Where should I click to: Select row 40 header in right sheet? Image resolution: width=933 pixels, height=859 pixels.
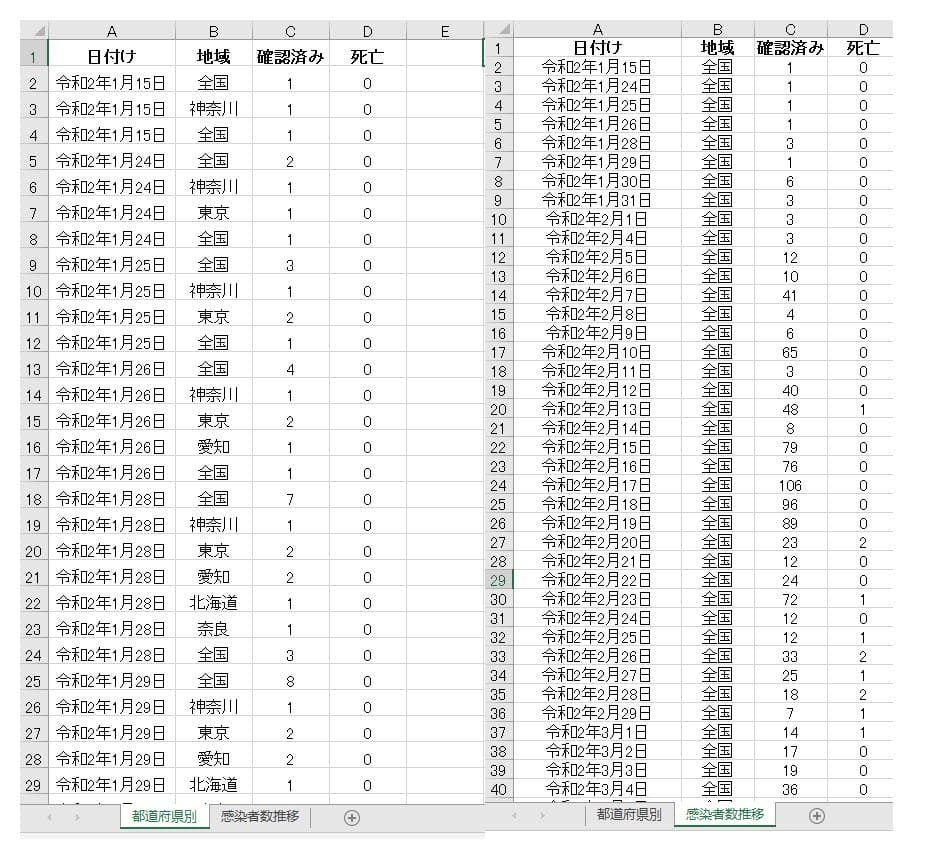[499, 789]
